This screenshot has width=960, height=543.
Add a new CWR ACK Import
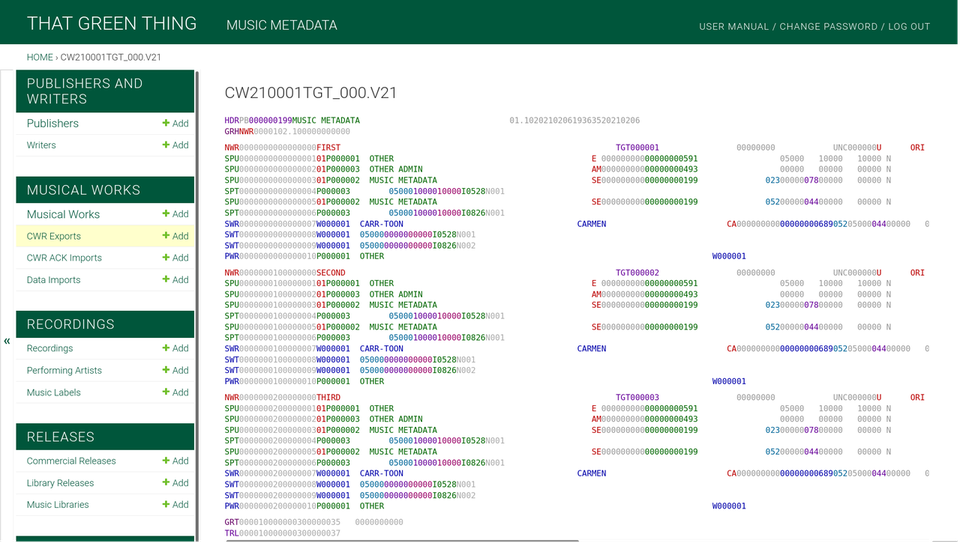point(175,258)
